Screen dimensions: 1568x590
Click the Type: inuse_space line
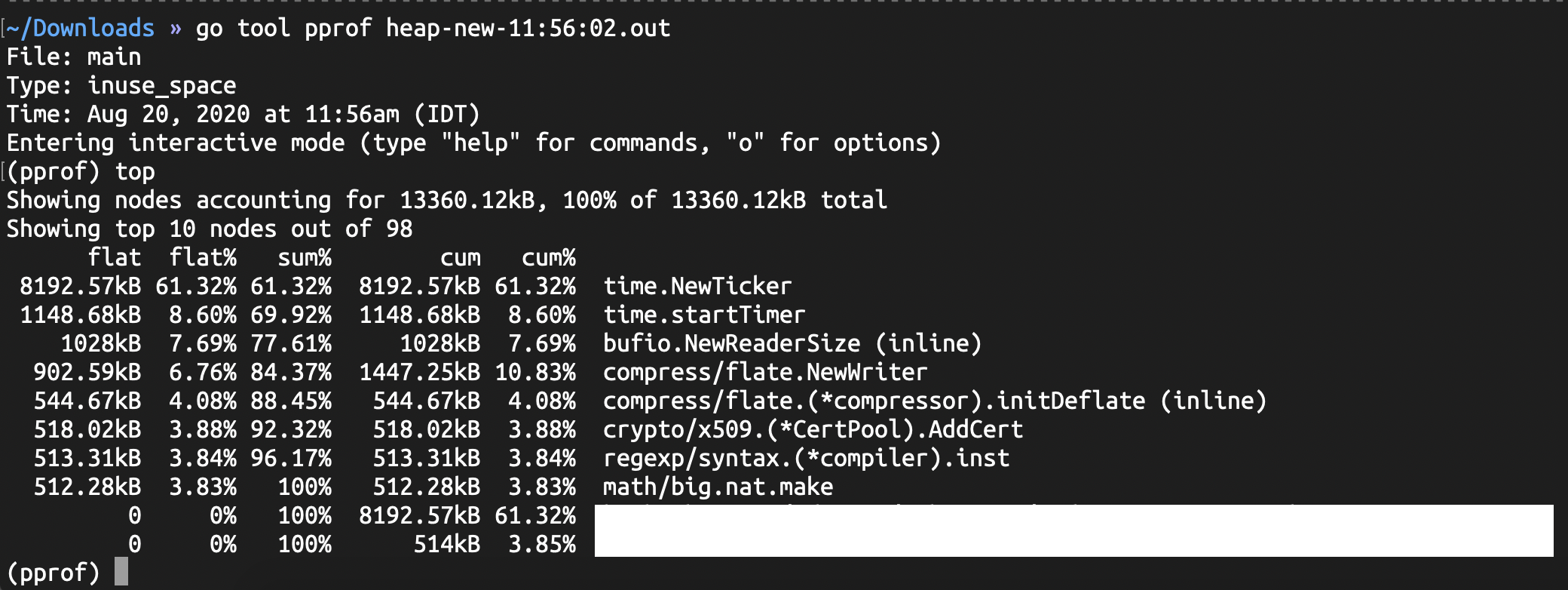pyautogui.click(x=121, y=86)
